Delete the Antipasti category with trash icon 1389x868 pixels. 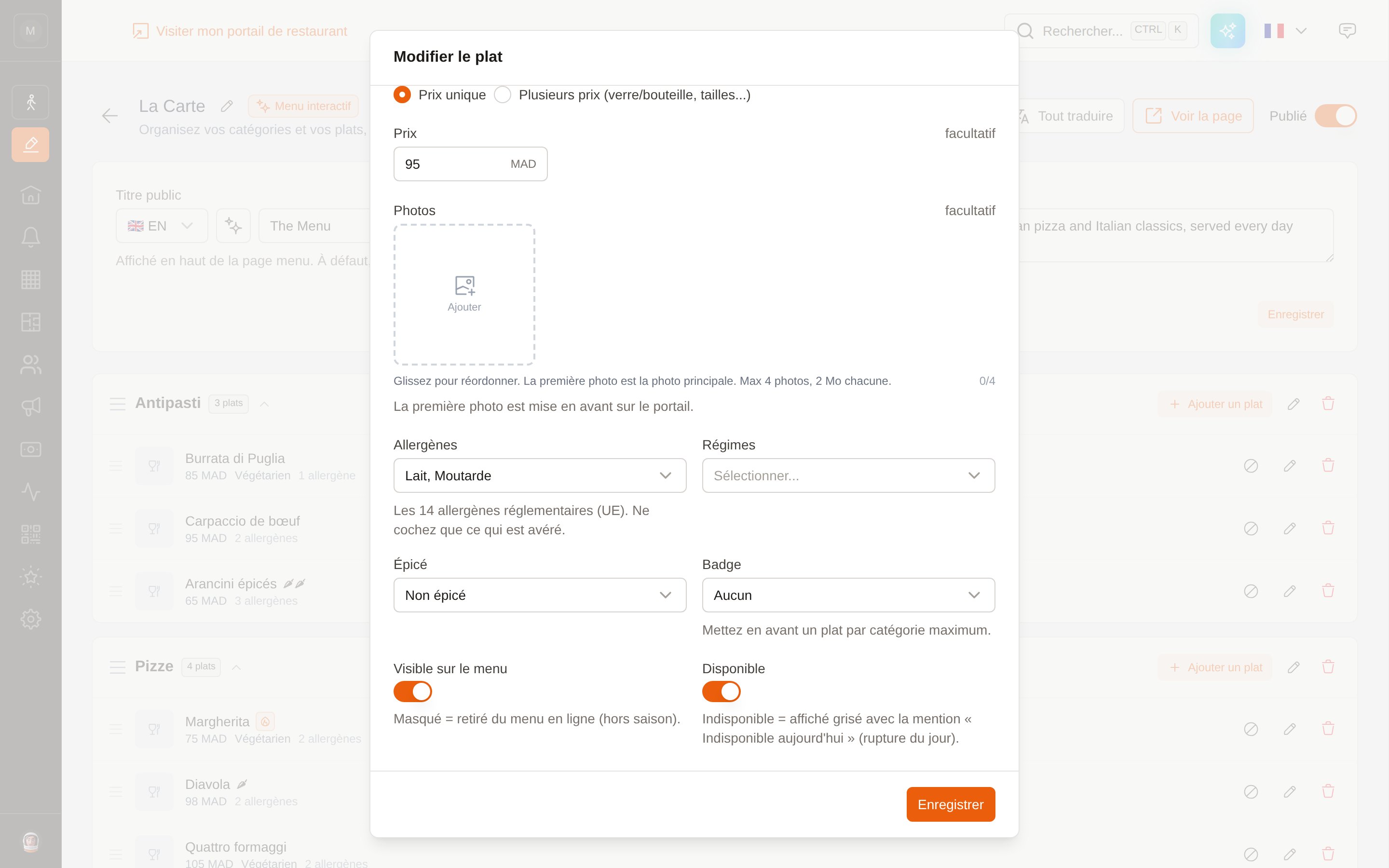tap(1328, 404)
